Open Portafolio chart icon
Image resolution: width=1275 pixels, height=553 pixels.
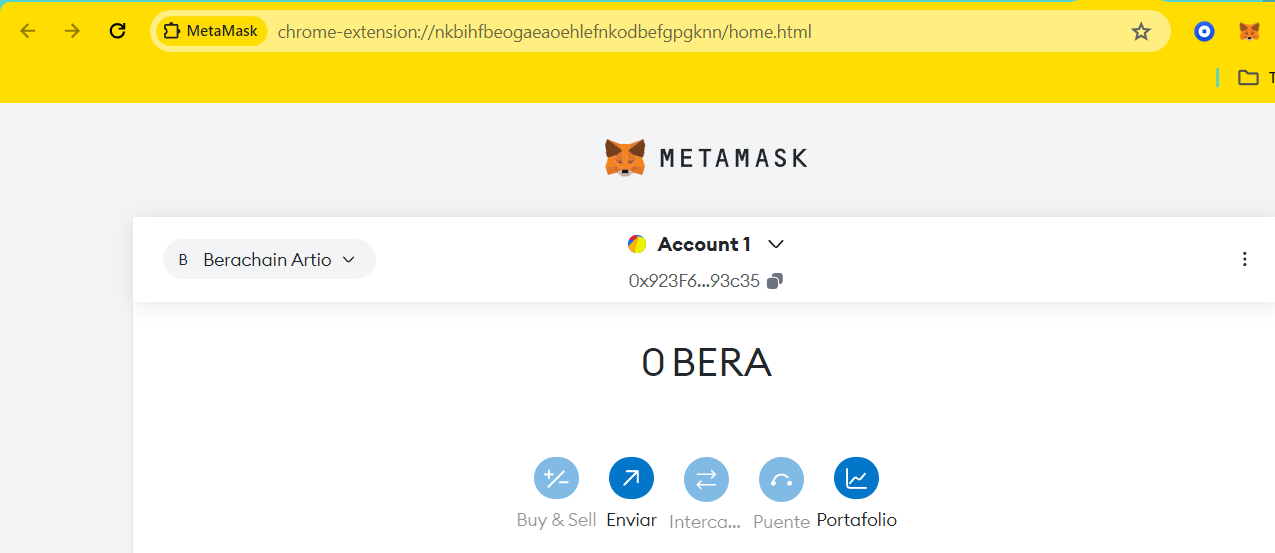pos(856,479)
